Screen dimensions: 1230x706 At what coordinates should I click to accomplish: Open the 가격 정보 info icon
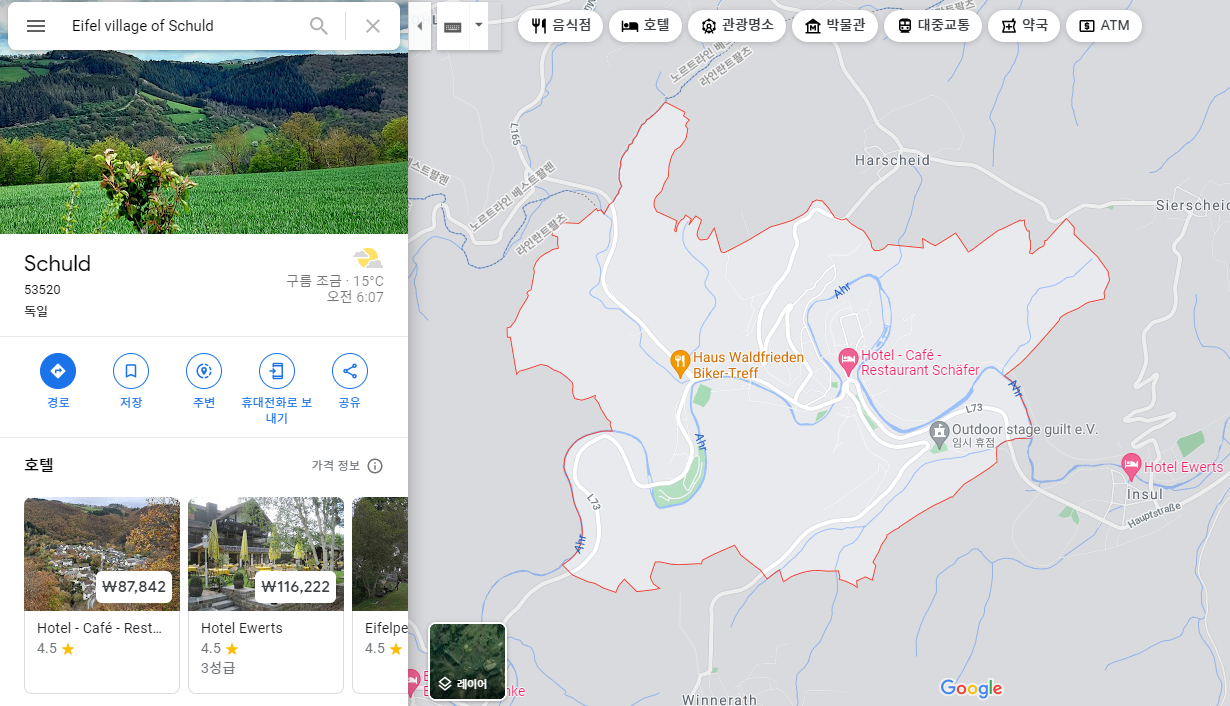click(x=375, y=466)
